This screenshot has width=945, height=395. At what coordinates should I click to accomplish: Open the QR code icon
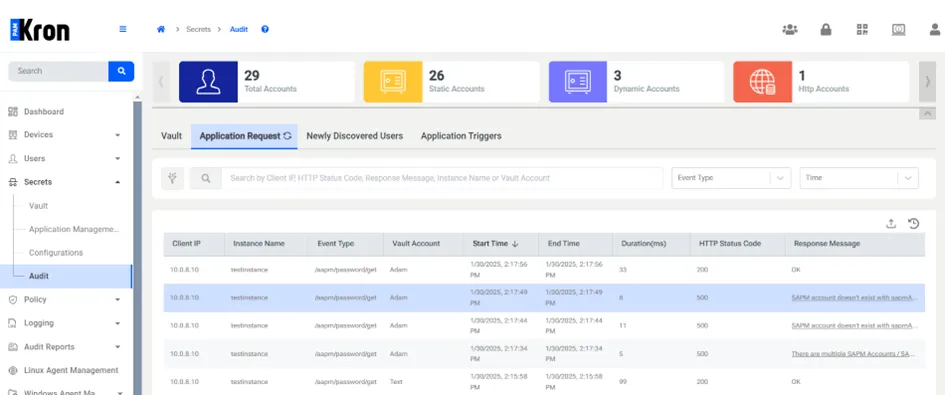[862, 30]
